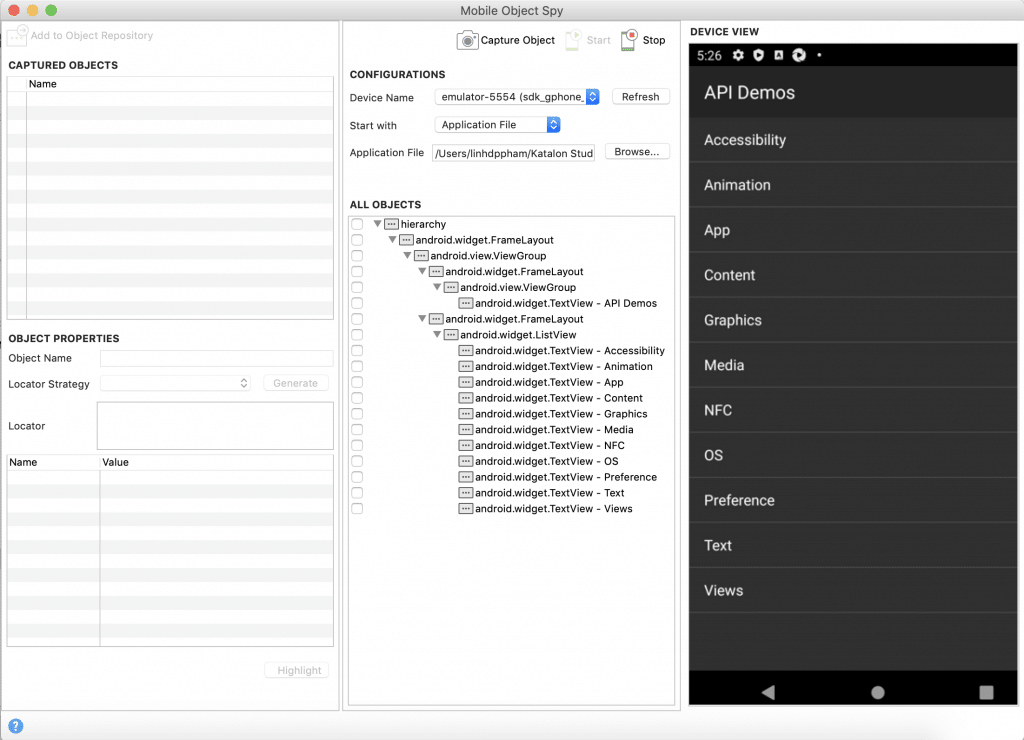The height and width of the screenshot is (740, 1024).
Task: Open the Start with Application File dropdown
Action: [497, 125]
